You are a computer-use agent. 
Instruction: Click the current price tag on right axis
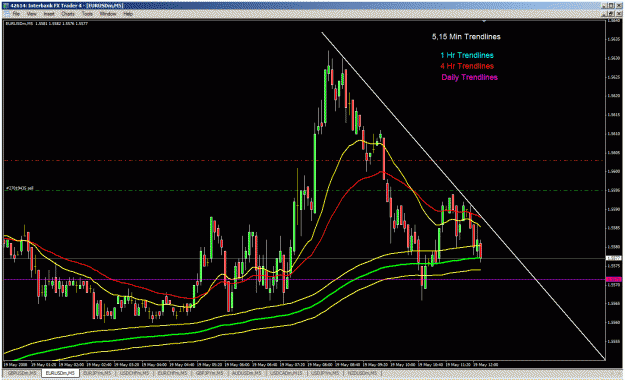tap(613, 258)
